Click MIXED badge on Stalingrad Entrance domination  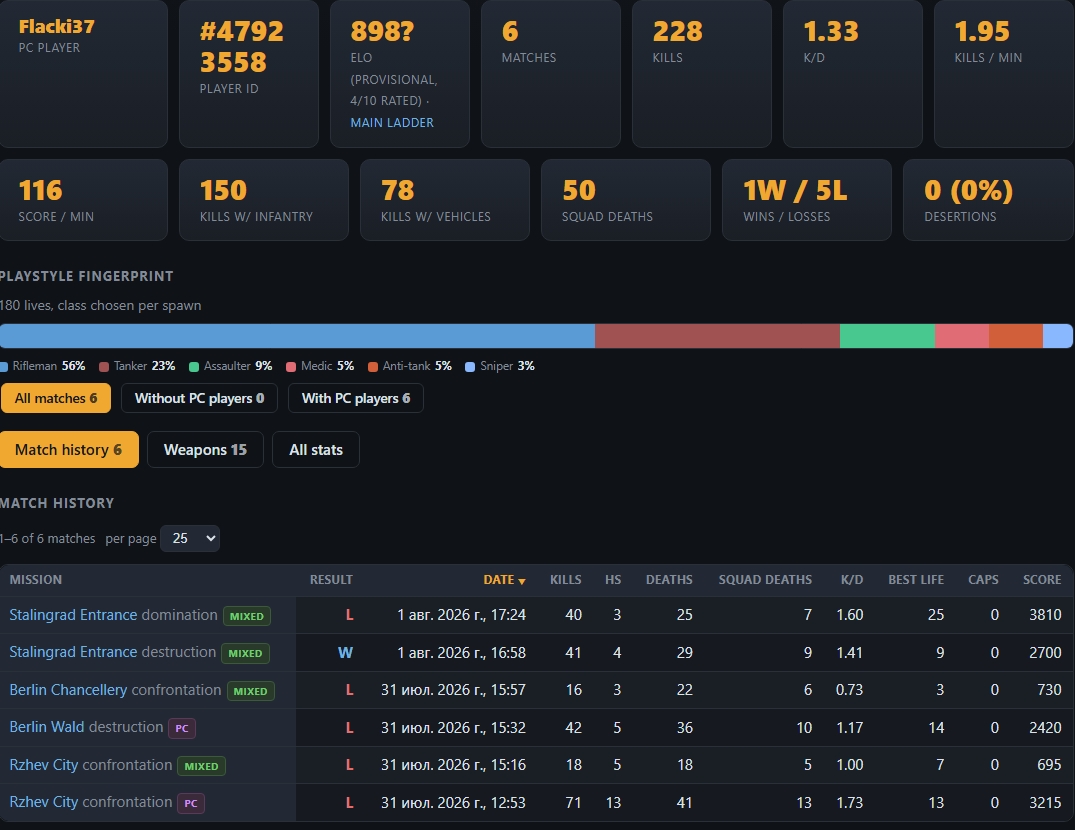point(247,616)
